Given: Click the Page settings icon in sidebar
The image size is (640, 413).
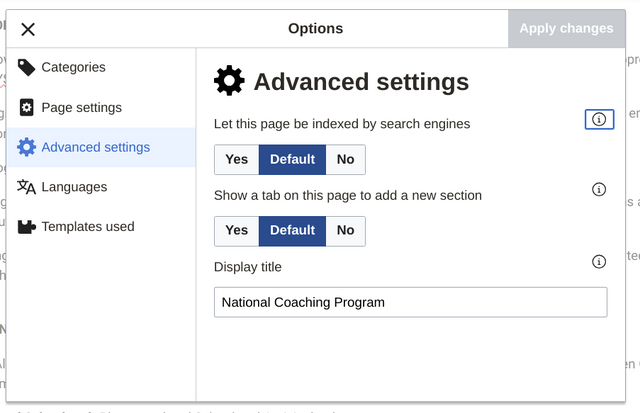Looking at the screenshot, I should click(26, 108).
